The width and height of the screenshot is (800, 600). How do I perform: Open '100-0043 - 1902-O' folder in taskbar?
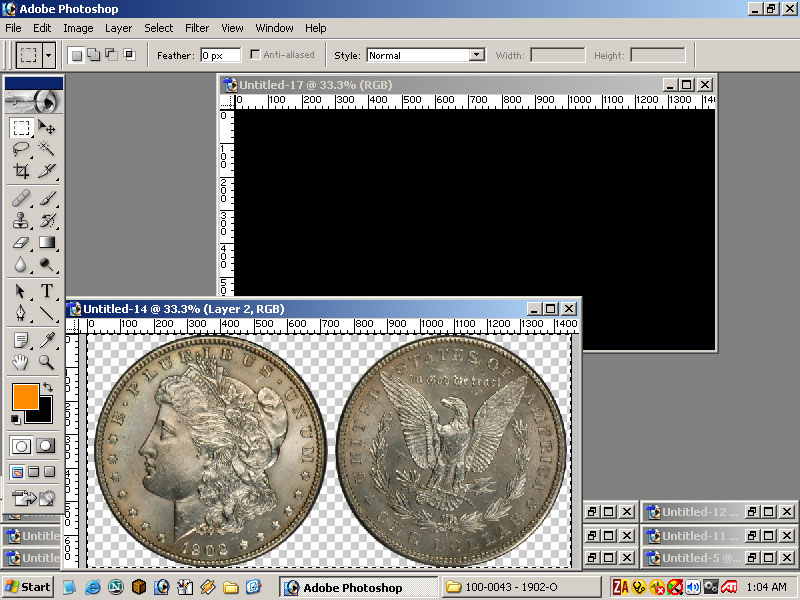pyautogui.click(x=521, y=587)
